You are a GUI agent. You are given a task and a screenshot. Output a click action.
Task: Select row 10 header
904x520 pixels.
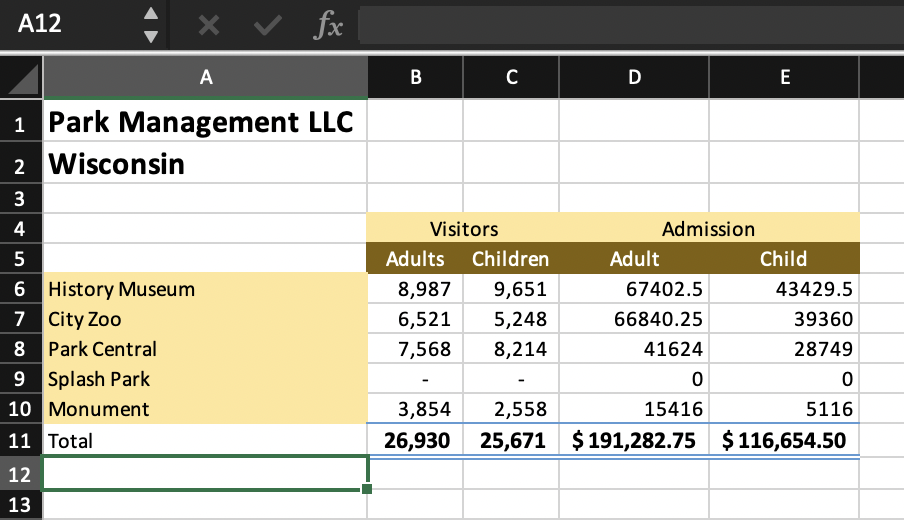point(21,409)
